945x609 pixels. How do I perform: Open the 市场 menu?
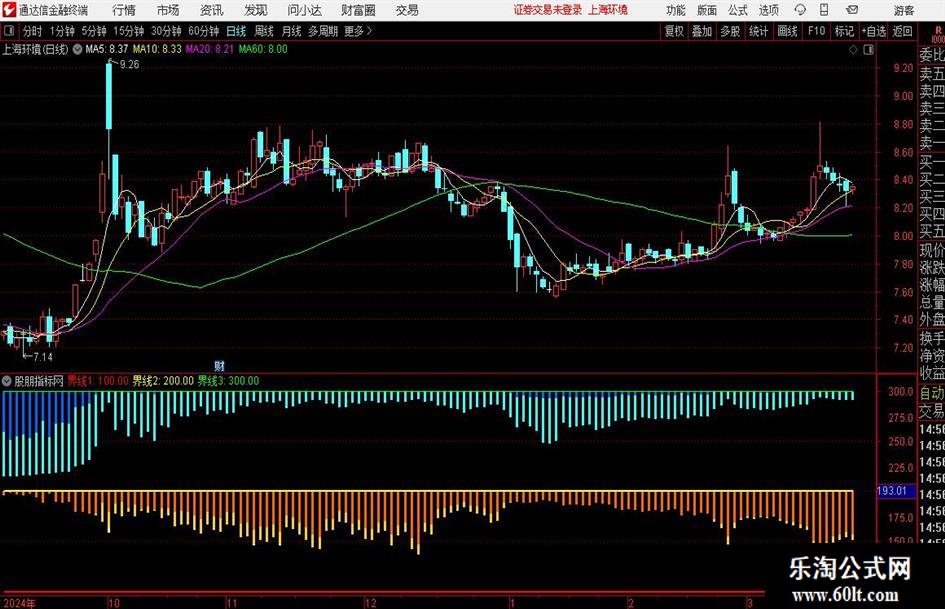pyautogui.click(x=168, y=10)
